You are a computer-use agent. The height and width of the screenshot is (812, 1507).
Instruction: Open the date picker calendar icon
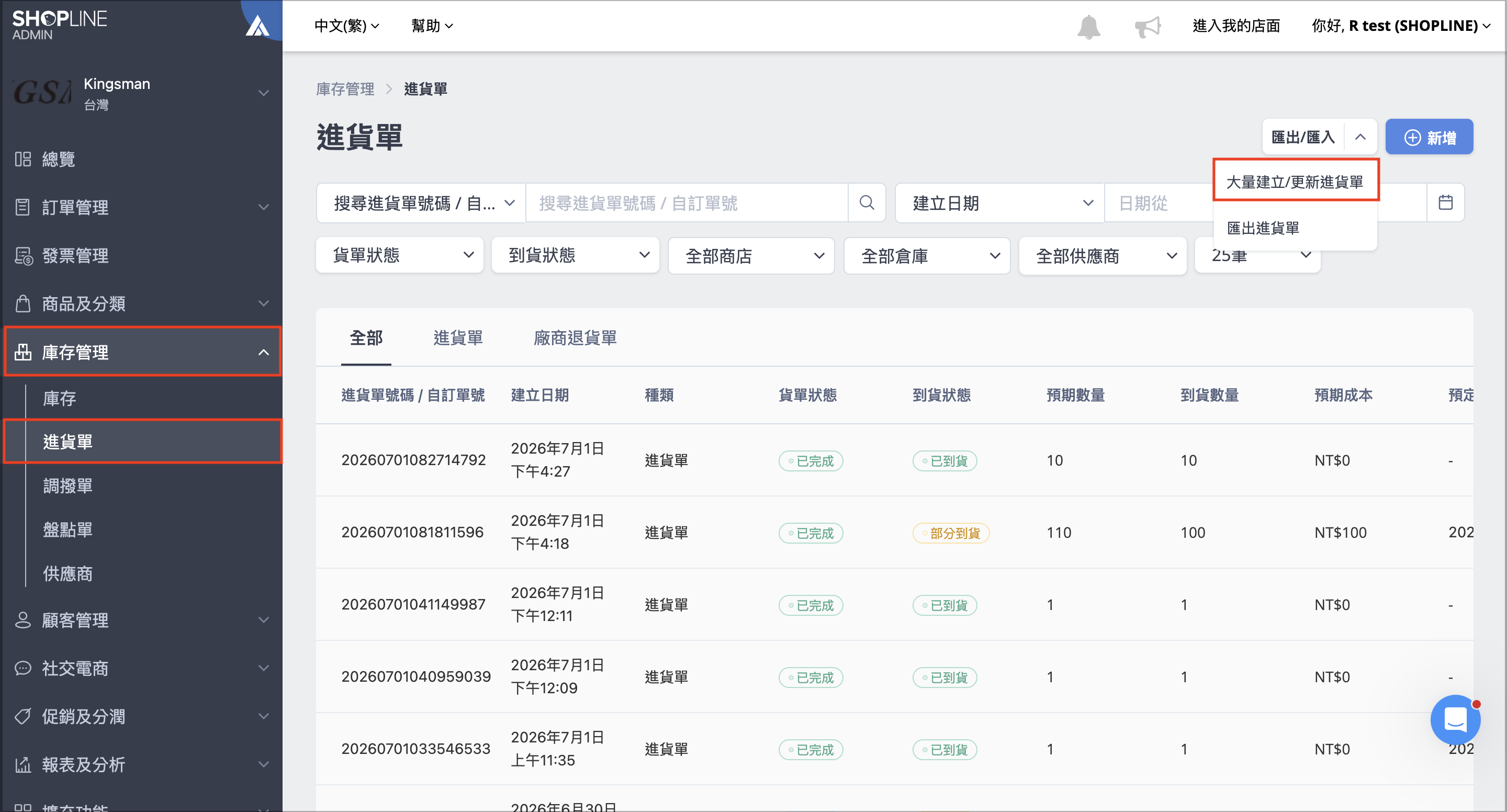click(x=1446, y=203)
